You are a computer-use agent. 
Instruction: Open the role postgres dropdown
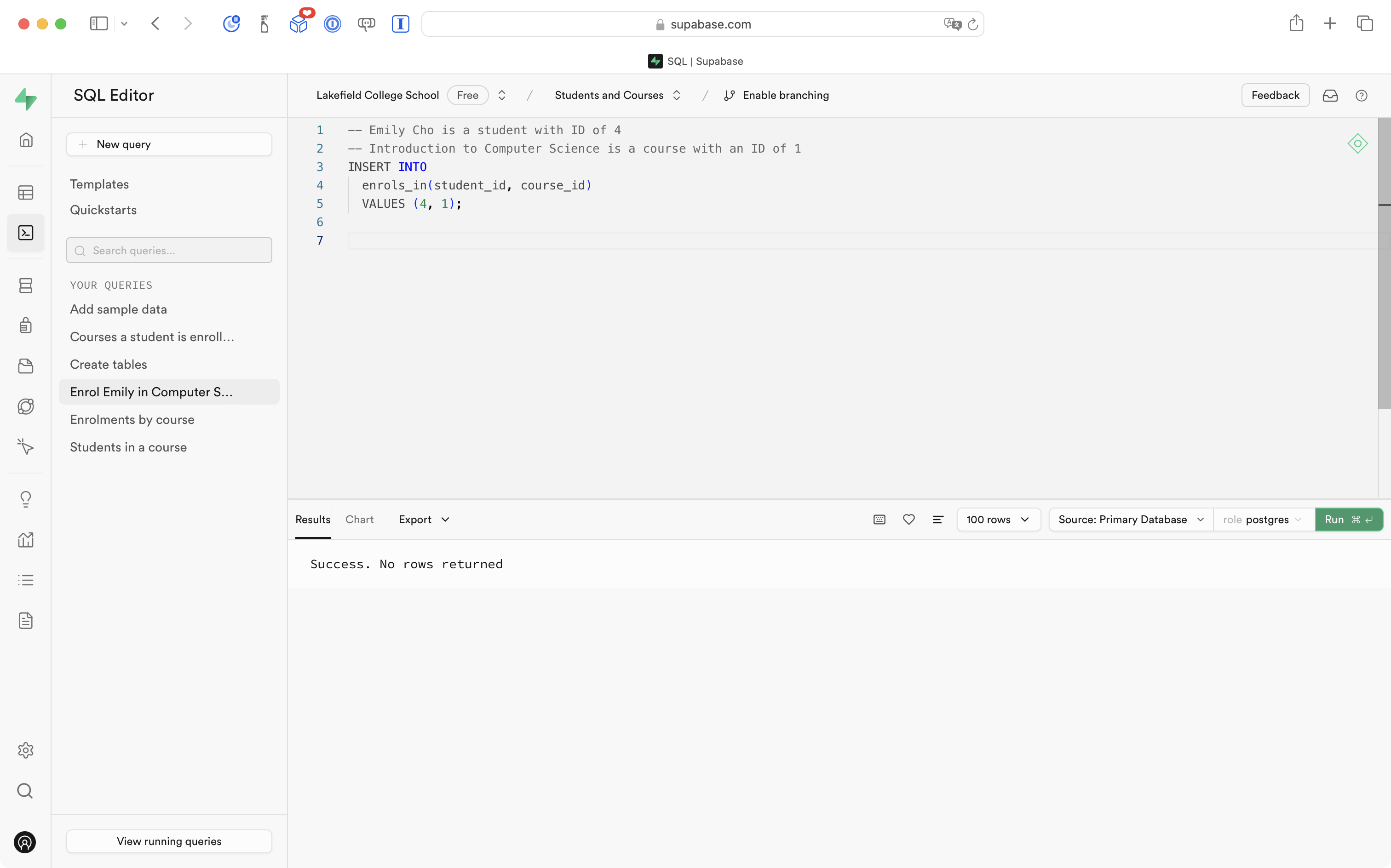point(1263,519)
